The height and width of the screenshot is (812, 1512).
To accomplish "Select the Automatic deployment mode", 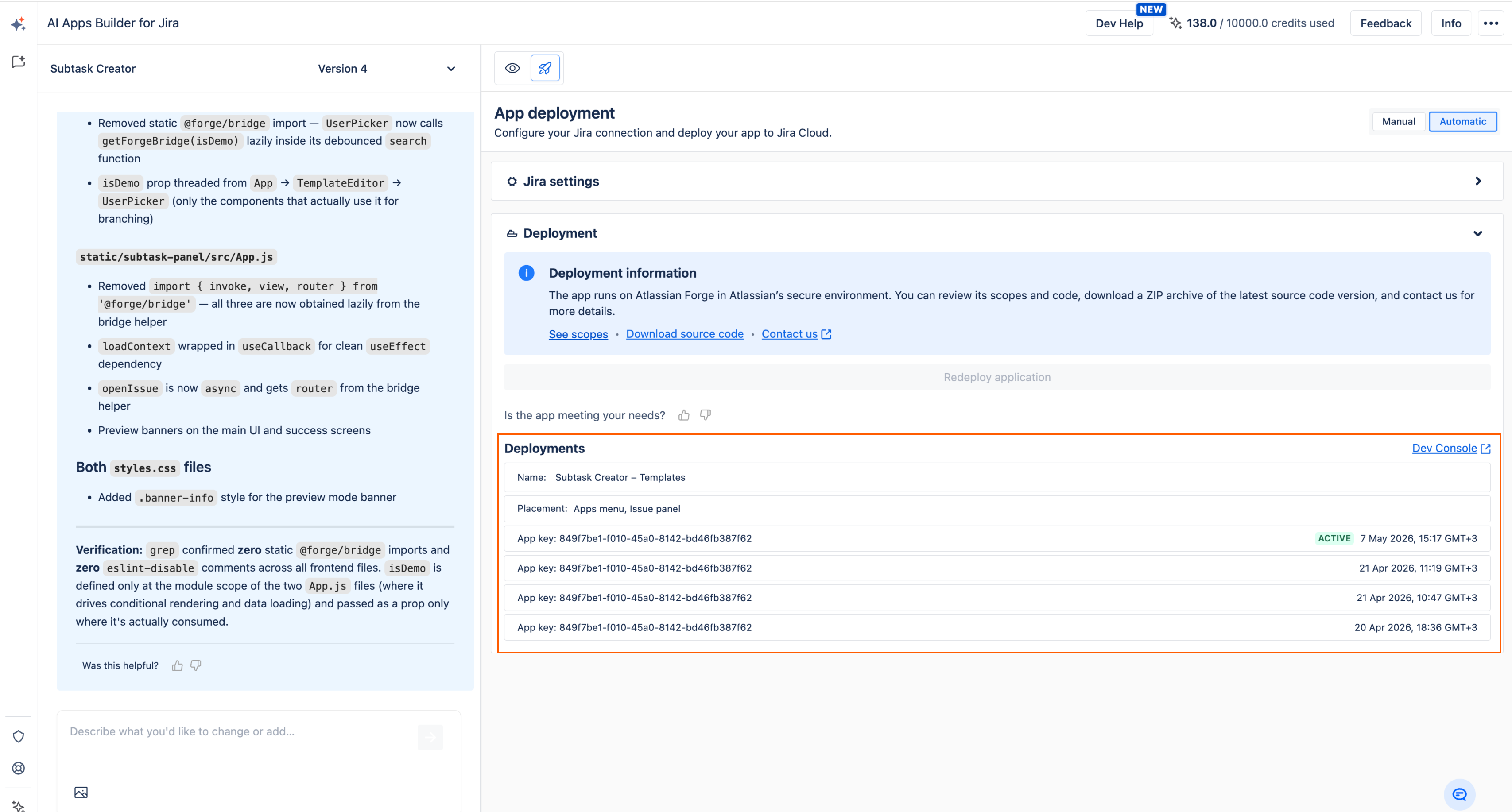I will point(1463,121).
